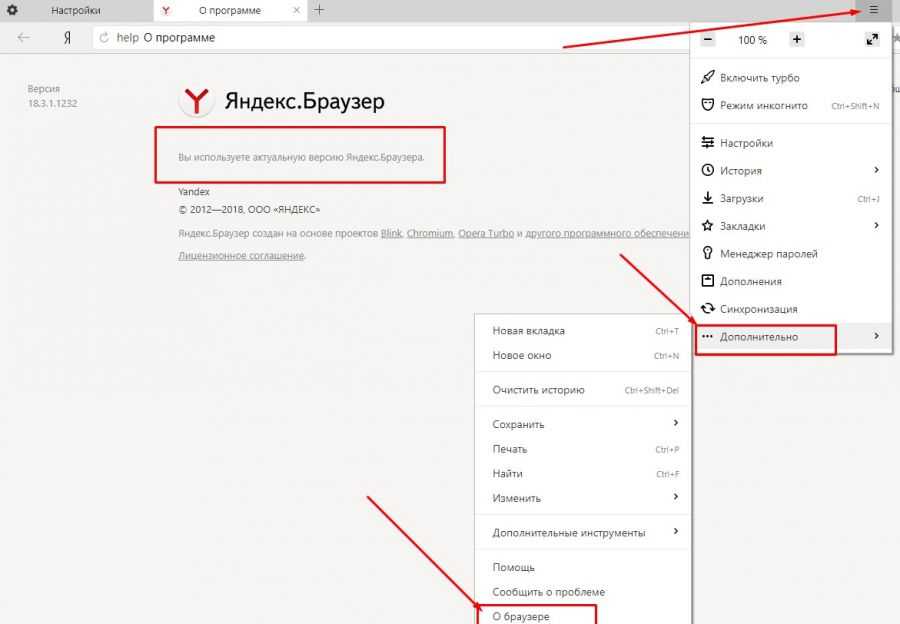The image size is (900, 624).
Task: Click the rocket icon for turbo mode
Action: [708, 77]
